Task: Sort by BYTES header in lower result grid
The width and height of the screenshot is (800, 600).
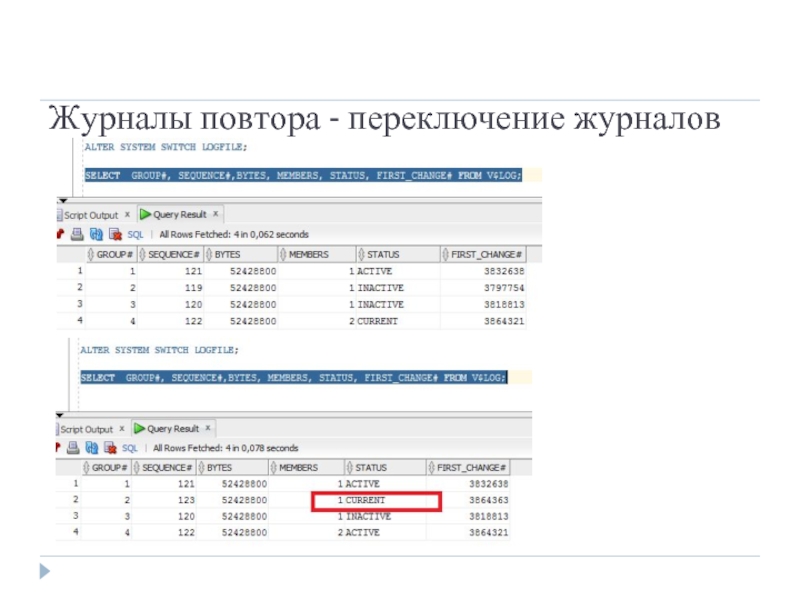Action: click(x=232, y=467)
